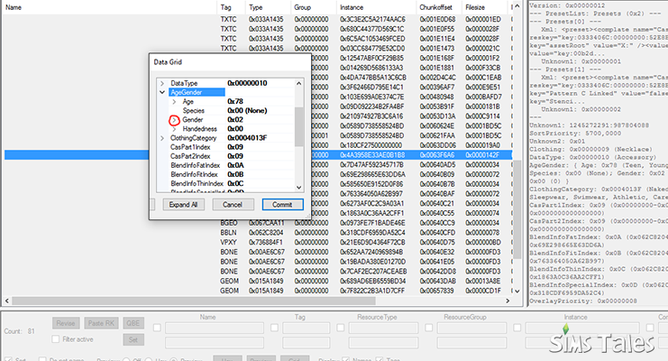Select the BBLN resource row
The image size is (668, 361).
[258, 233]
